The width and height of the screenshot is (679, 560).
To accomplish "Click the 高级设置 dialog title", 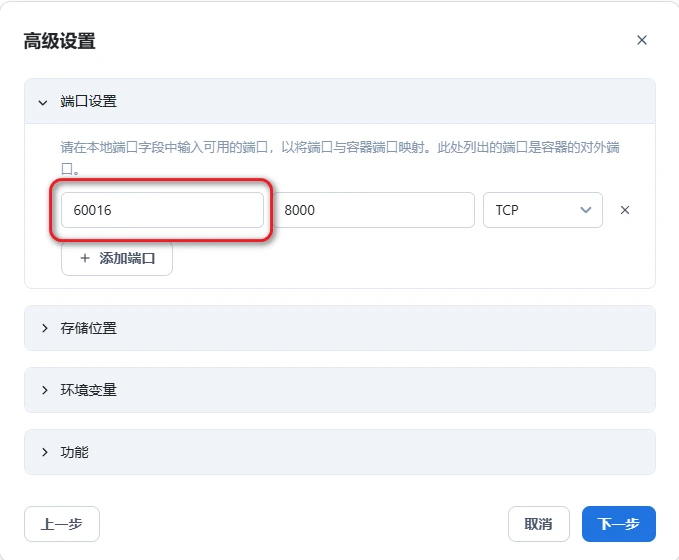I will coord(60,41).
